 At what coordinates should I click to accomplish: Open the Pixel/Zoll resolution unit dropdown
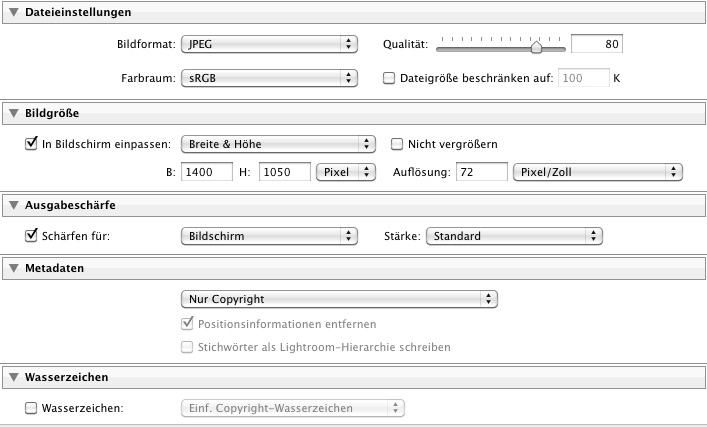(598, 172)
